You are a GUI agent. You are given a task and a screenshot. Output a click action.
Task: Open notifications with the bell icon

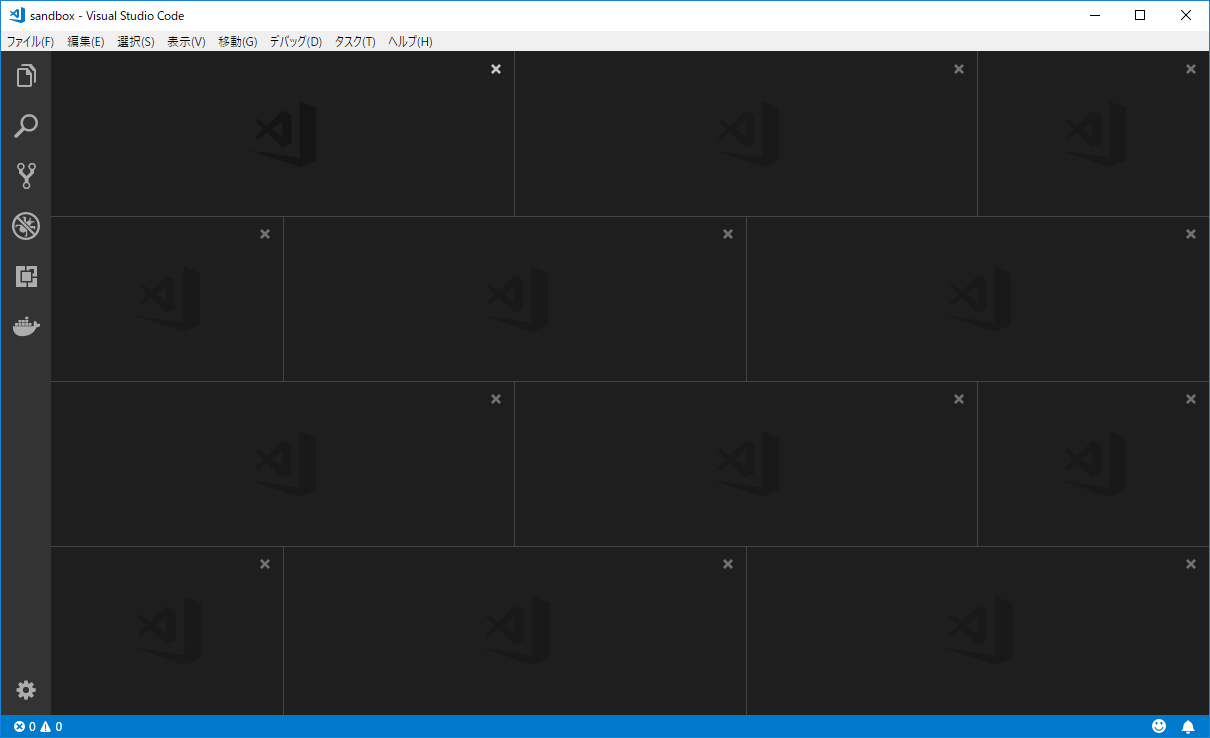click(x=1188, y=726)
